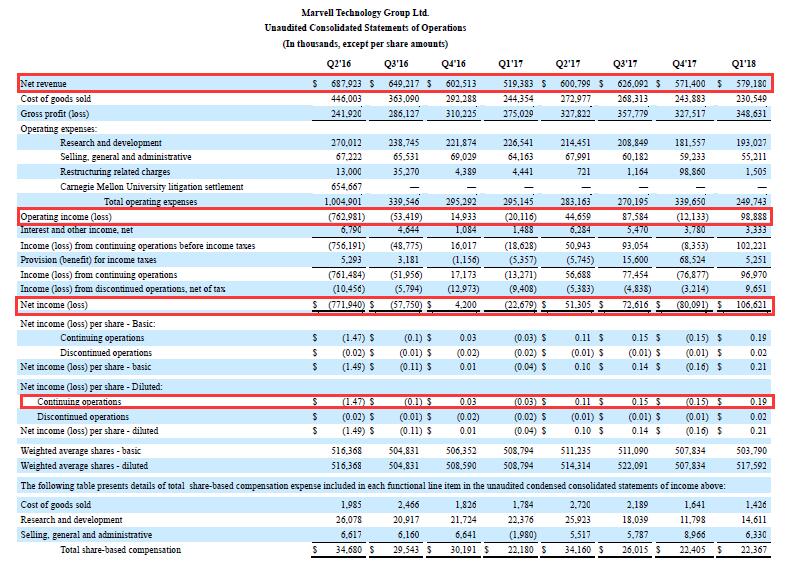Click "Net income (loss) per share - Diluted:" heading
The width and height of the screenshot is (786, 569).
[x=91, y=388]
